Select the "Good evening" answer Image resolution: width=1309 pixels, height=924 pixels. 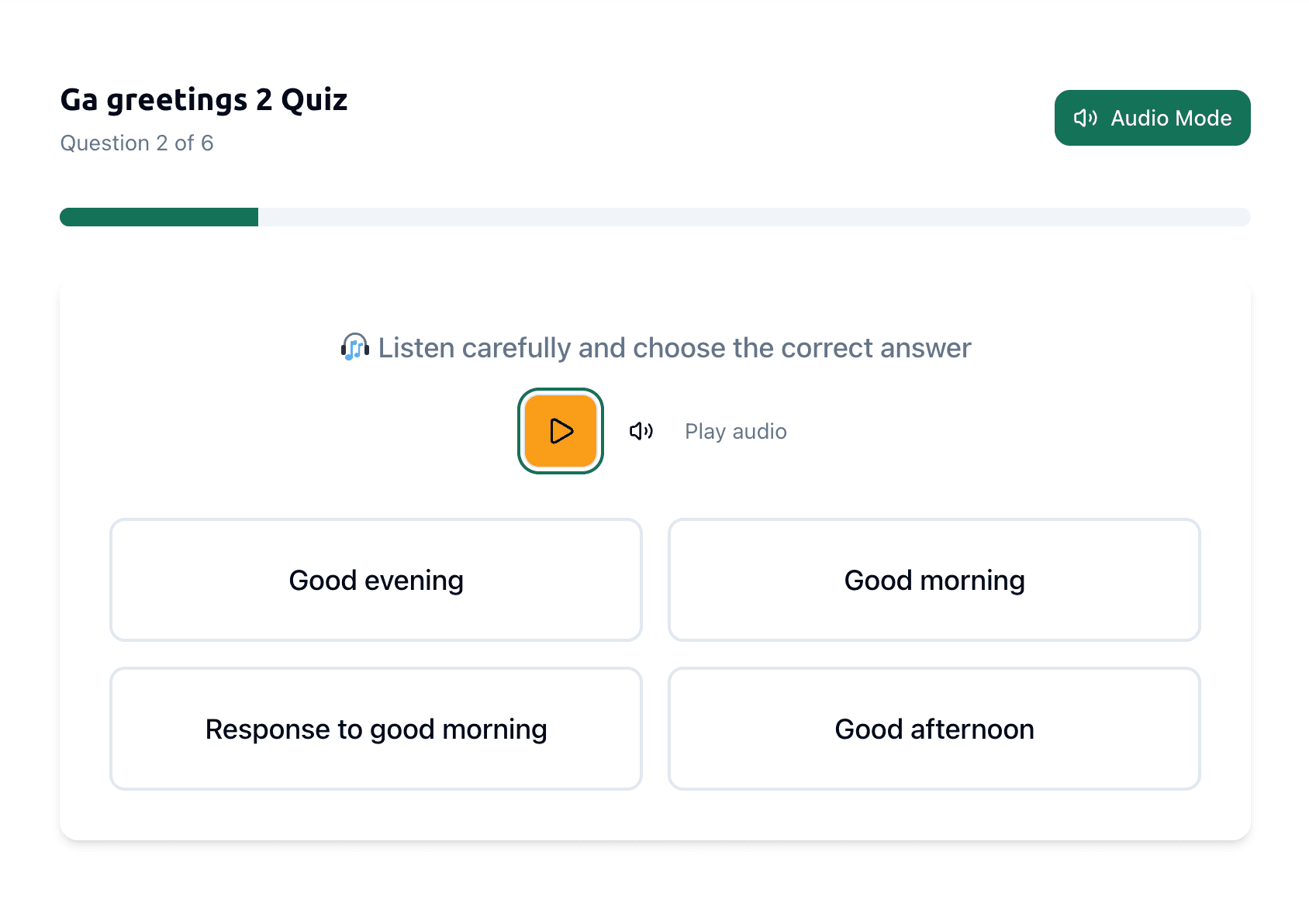(376, 580)
